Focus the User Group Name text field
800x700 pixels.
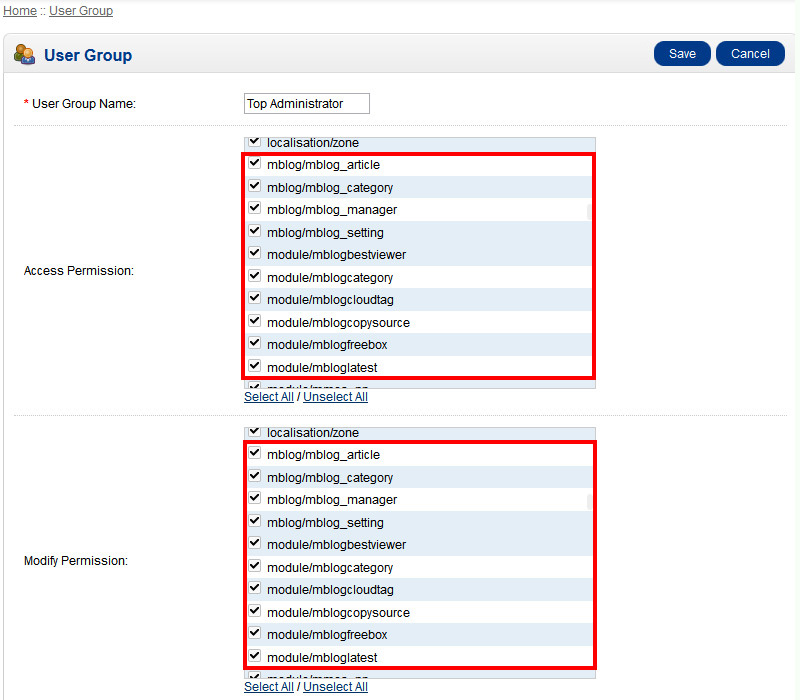pos(307,104)
